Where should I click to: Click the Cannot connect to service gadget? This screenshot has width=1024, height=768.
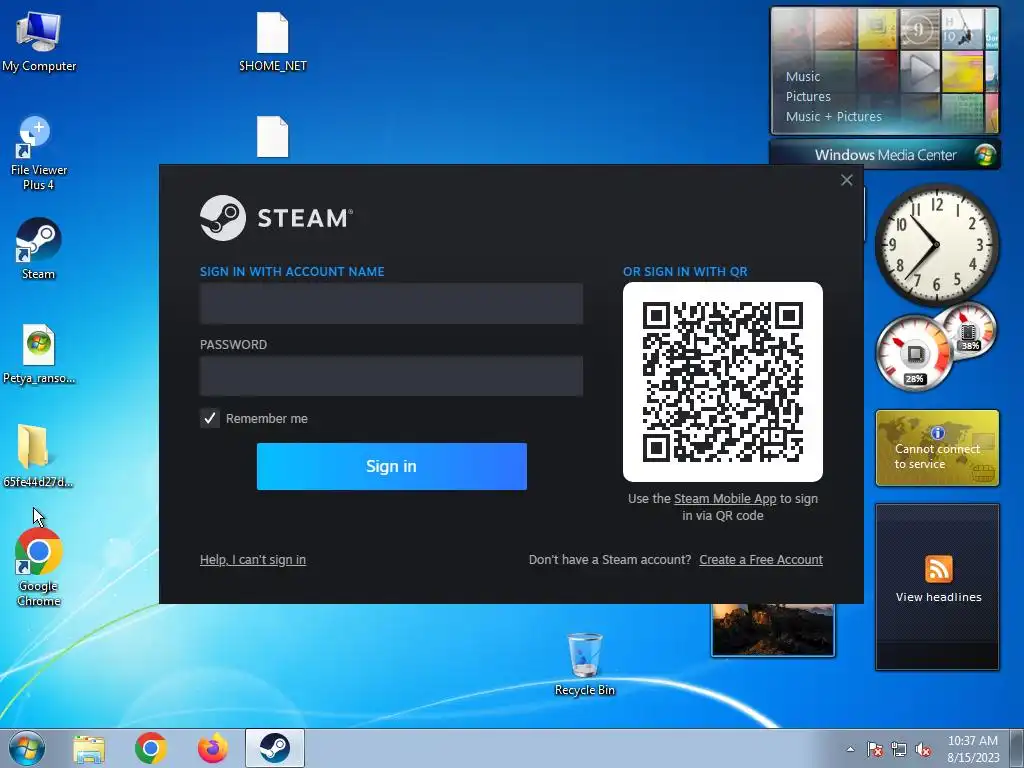click(937, 448)
